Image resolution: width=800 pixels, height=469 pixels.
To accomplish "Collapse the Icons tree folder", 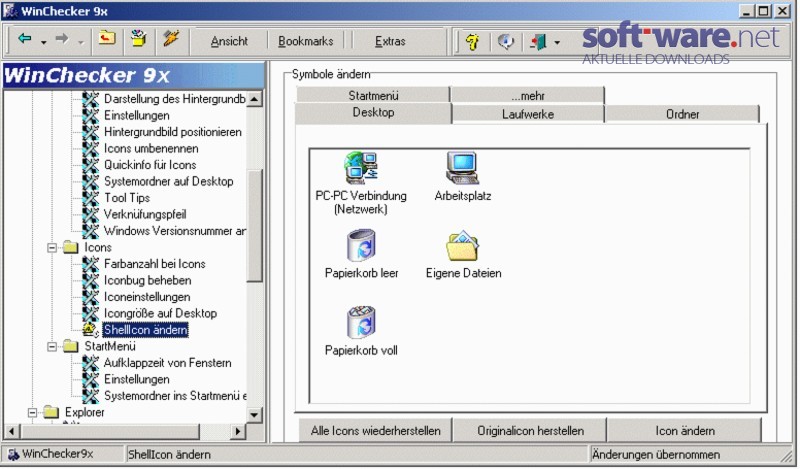I will pos(52,248).
